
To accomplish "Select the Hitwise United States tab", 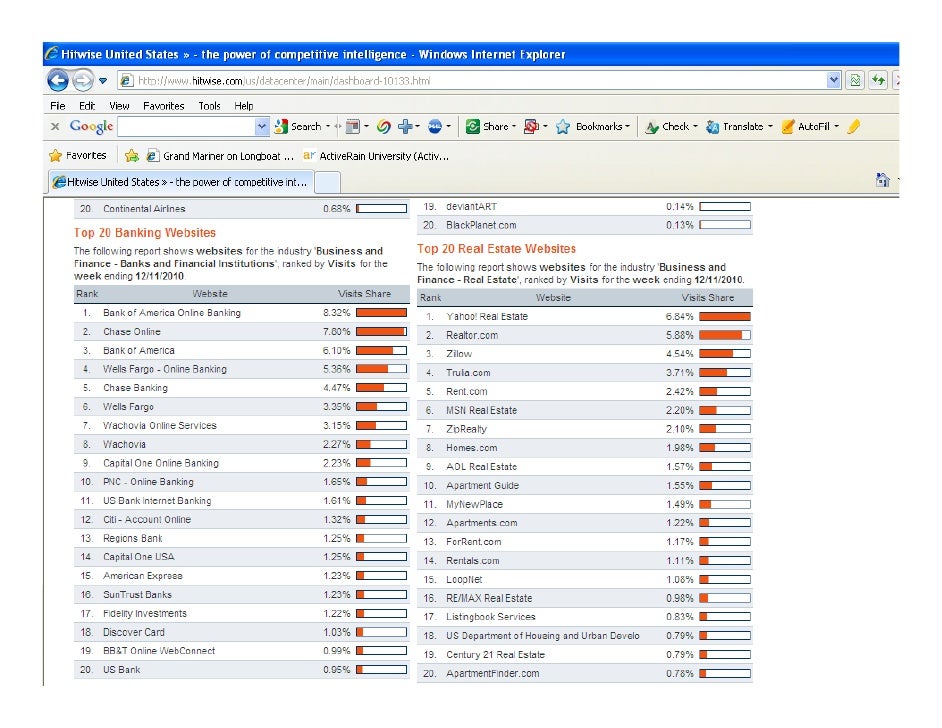I will tap(180, 182).
